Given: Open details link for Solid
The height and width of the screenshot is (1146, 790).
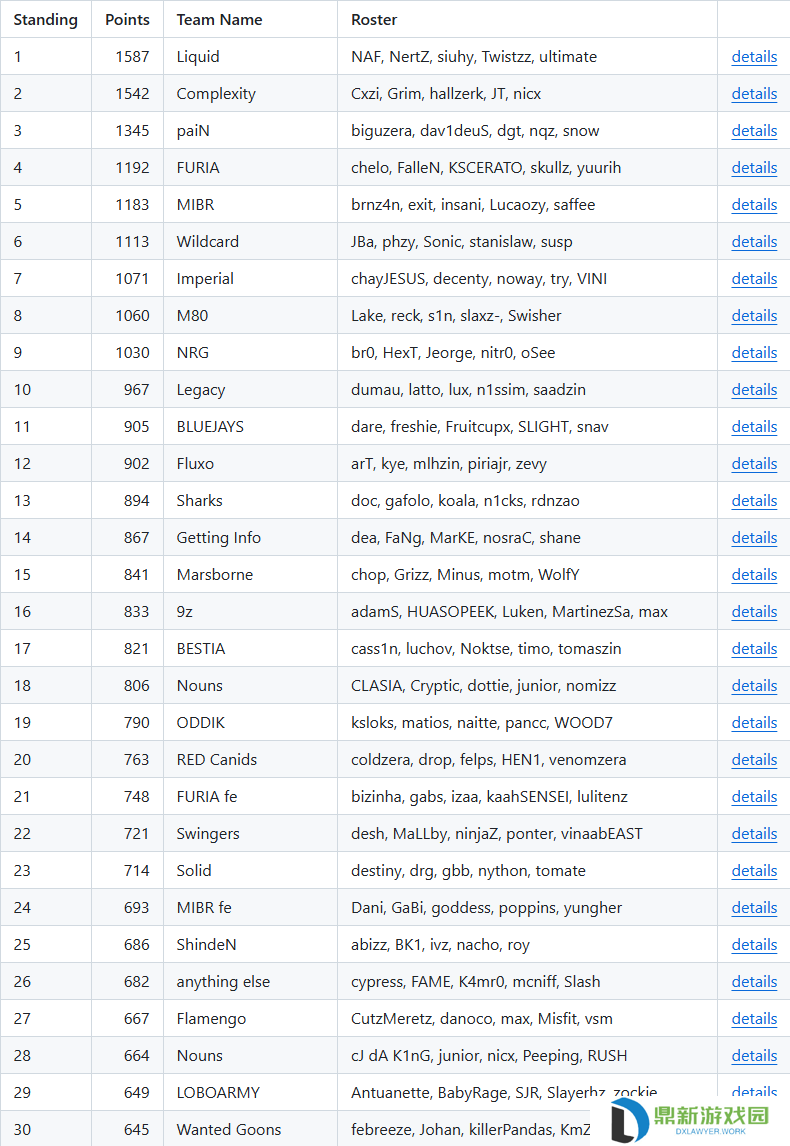Looking at the screenshot, I should 754,870.
